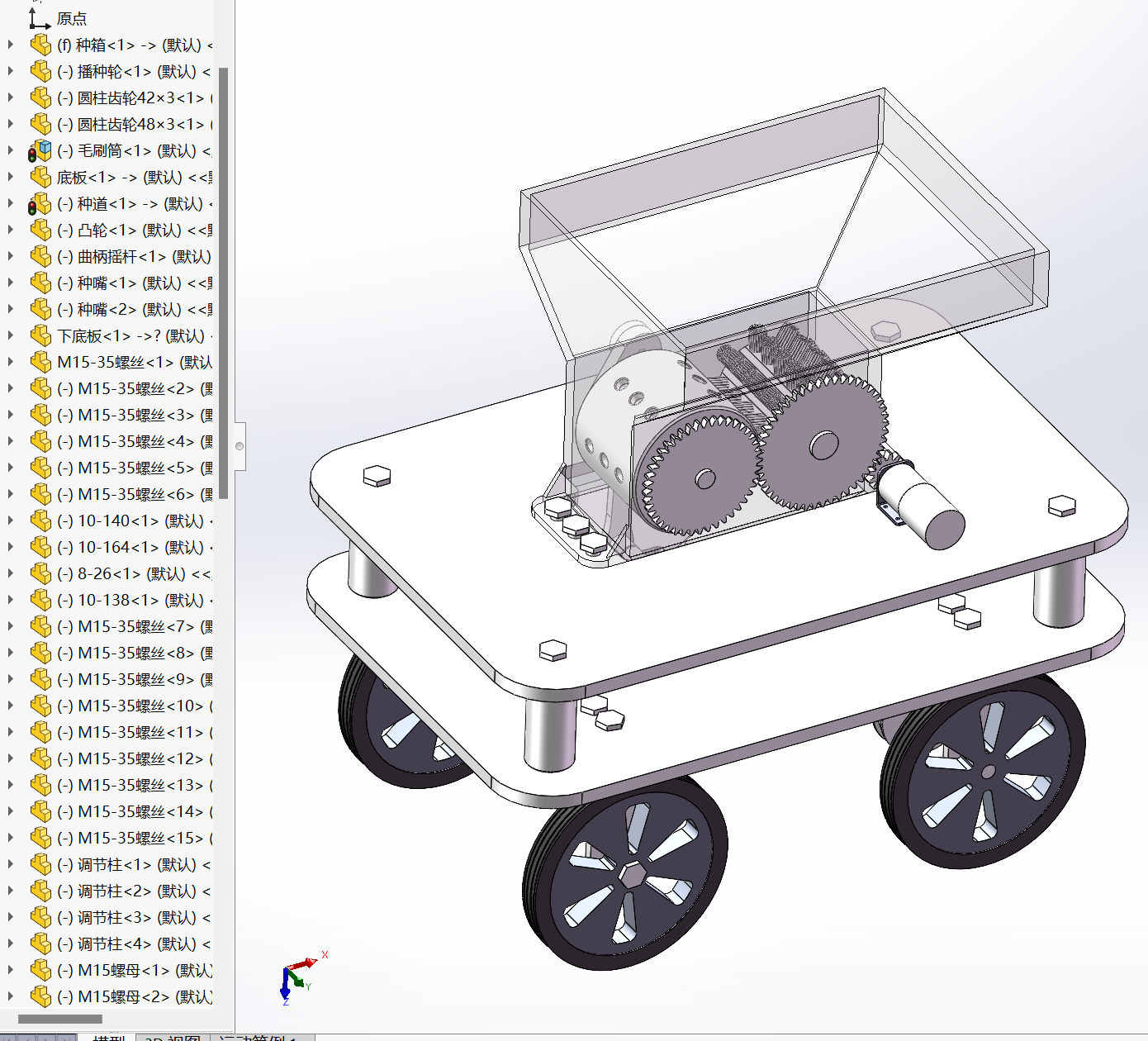This screenshot has height=1041, width=1148.
Task: Expand the 播种轮<1> tree node
Action: [10, 71]
